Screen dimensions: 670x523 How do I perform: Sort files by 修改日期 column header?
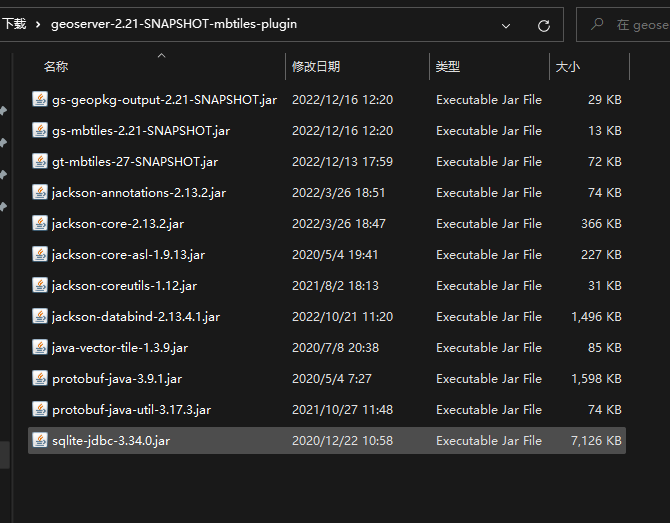pyautogui.click(x=316, y=67)
